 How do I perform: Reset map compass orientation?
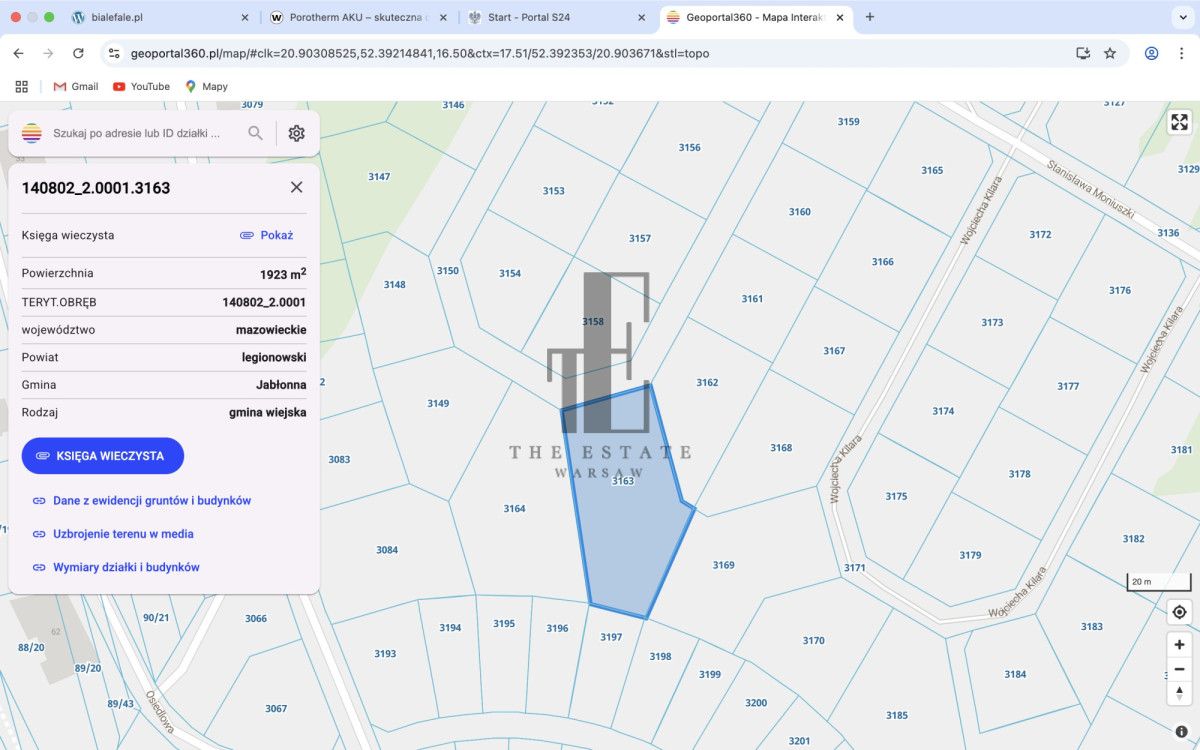[1179, 692]
